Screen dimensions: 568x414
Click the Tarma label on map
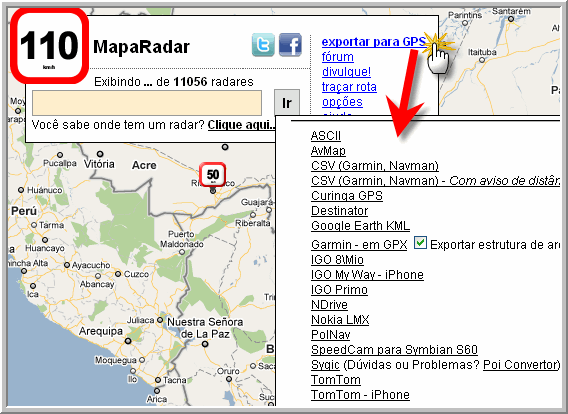51,225
